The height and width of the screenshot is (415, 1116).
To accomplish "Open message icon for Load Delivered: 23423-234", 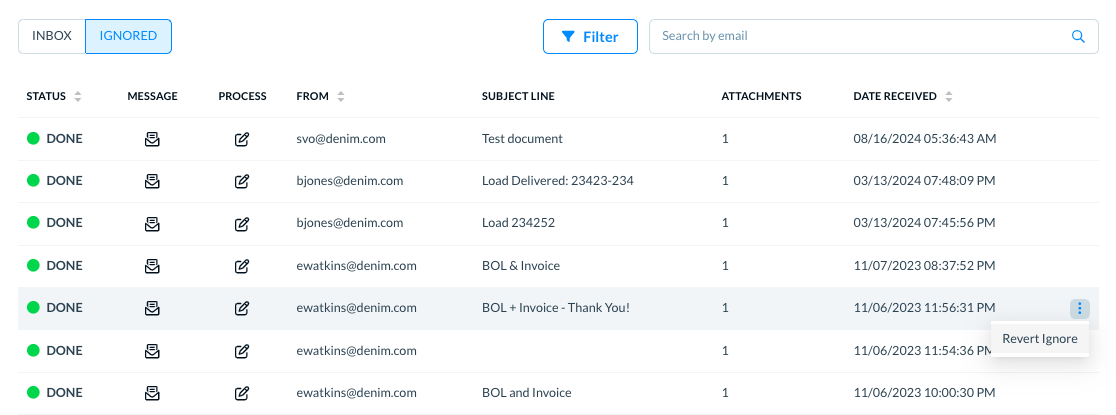I will (152, 181).
